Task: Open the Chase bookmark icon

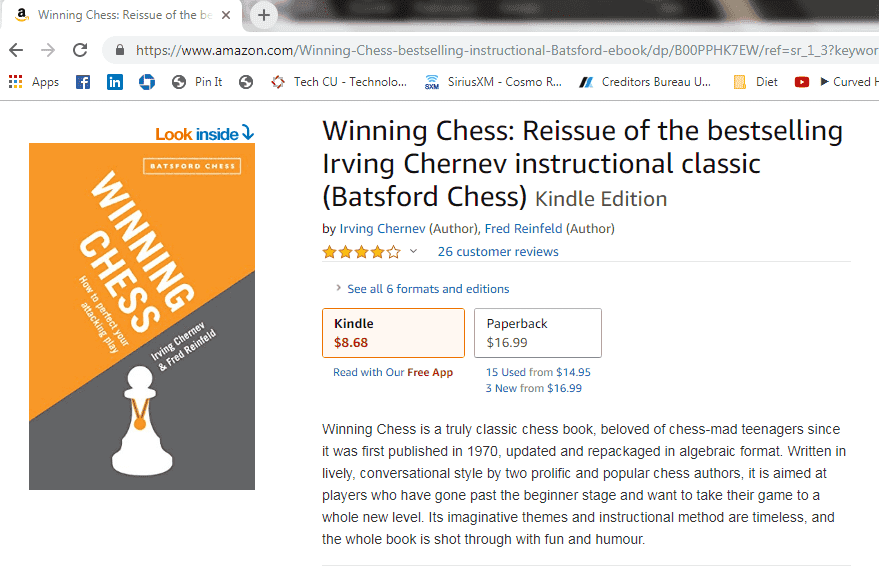Action: coord(147,82)
